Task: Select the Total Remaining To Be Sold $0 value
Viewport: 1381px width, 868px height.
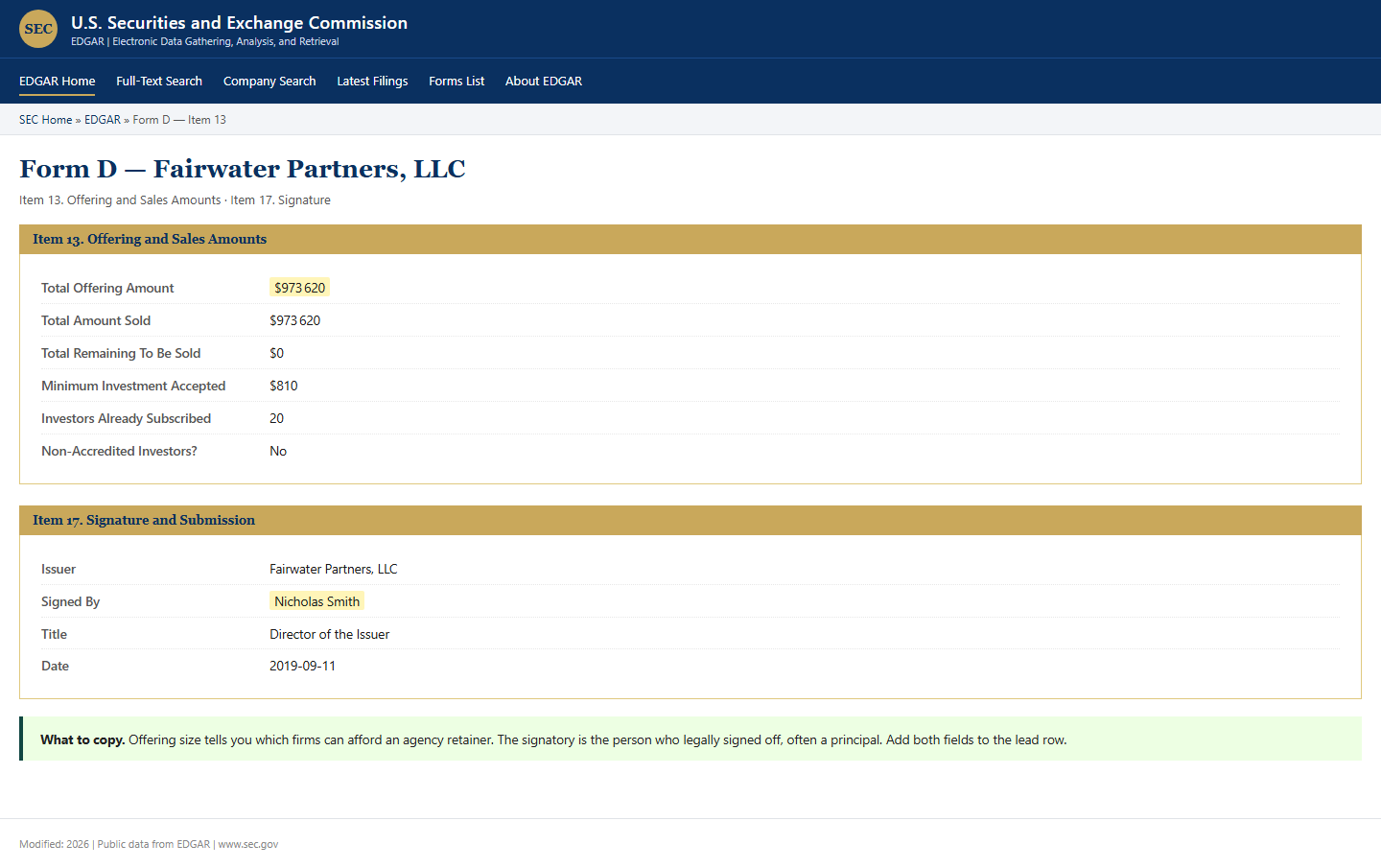Action: [x=276, y=353]
